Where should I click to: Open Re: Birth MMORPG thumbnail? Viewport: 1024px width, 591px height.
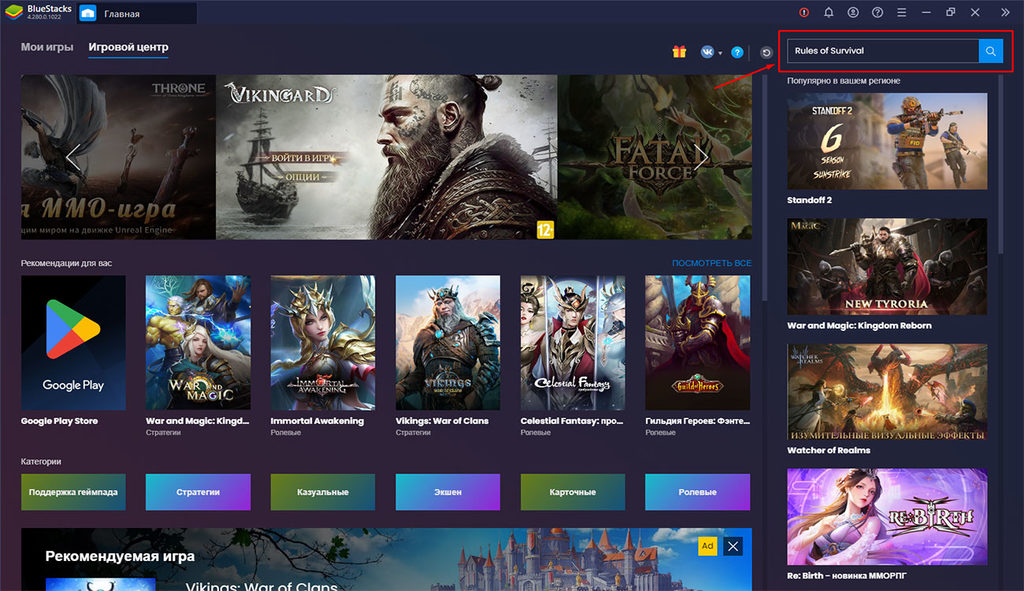pyautogui.click(x=887, y=517)
